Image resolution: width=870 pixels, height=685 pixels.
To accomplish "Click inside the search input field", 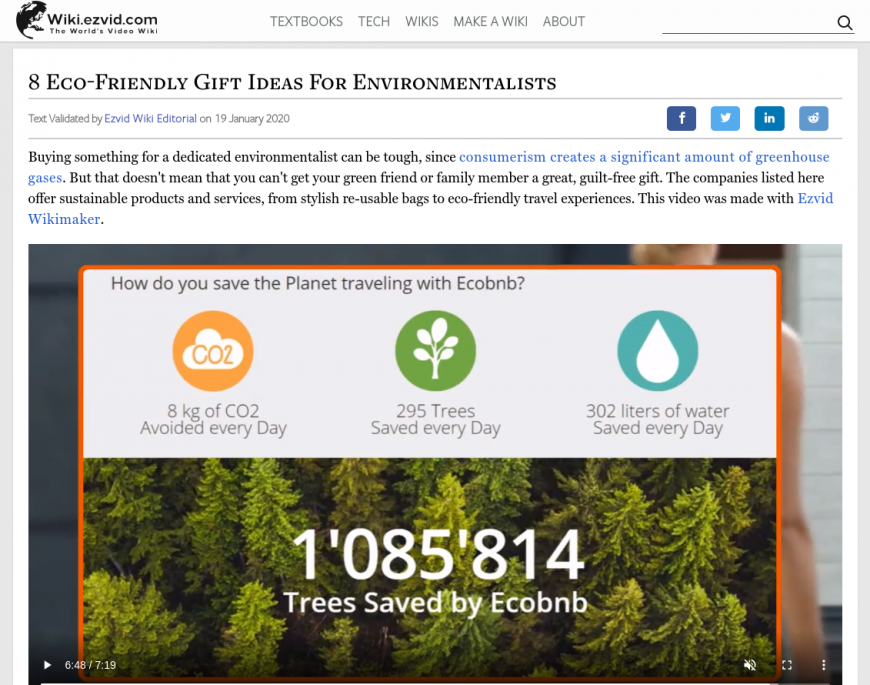I will click(x=748, y=23).
